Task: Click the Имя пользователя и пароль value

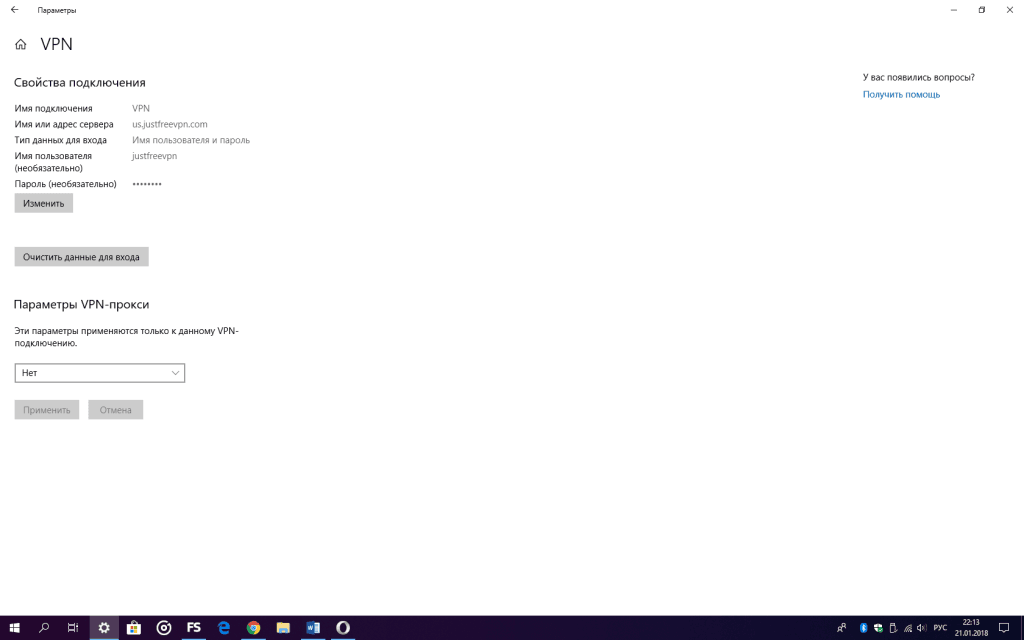Action: (191, 140)
